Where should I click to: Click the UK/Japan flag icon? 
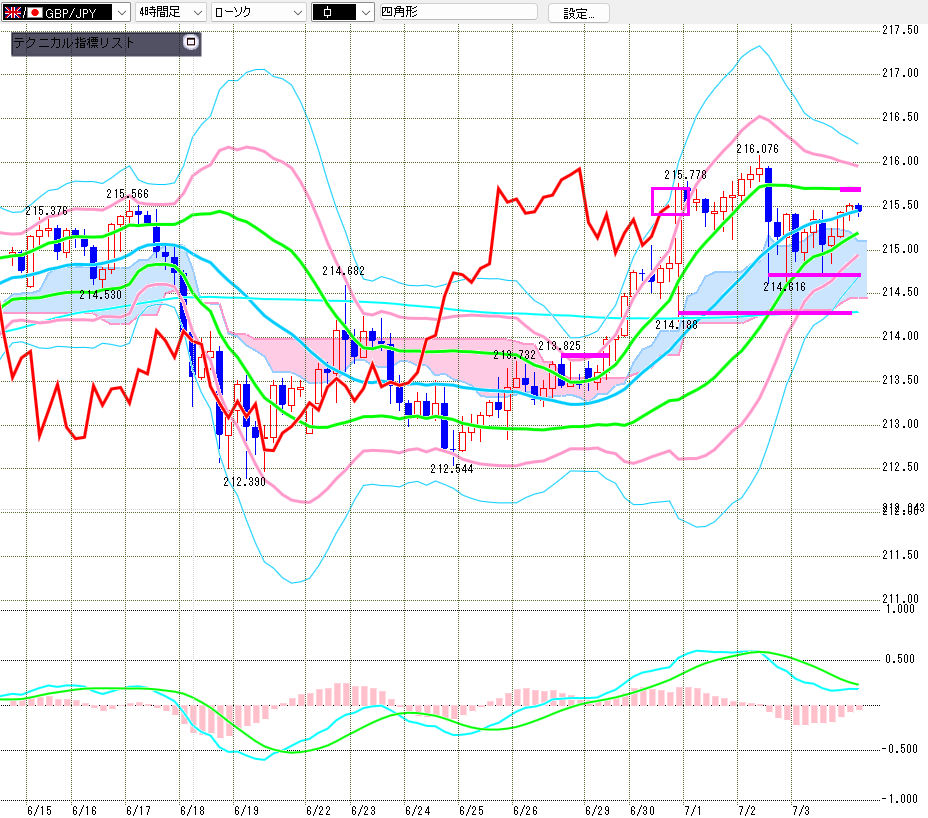click(23, 12)
